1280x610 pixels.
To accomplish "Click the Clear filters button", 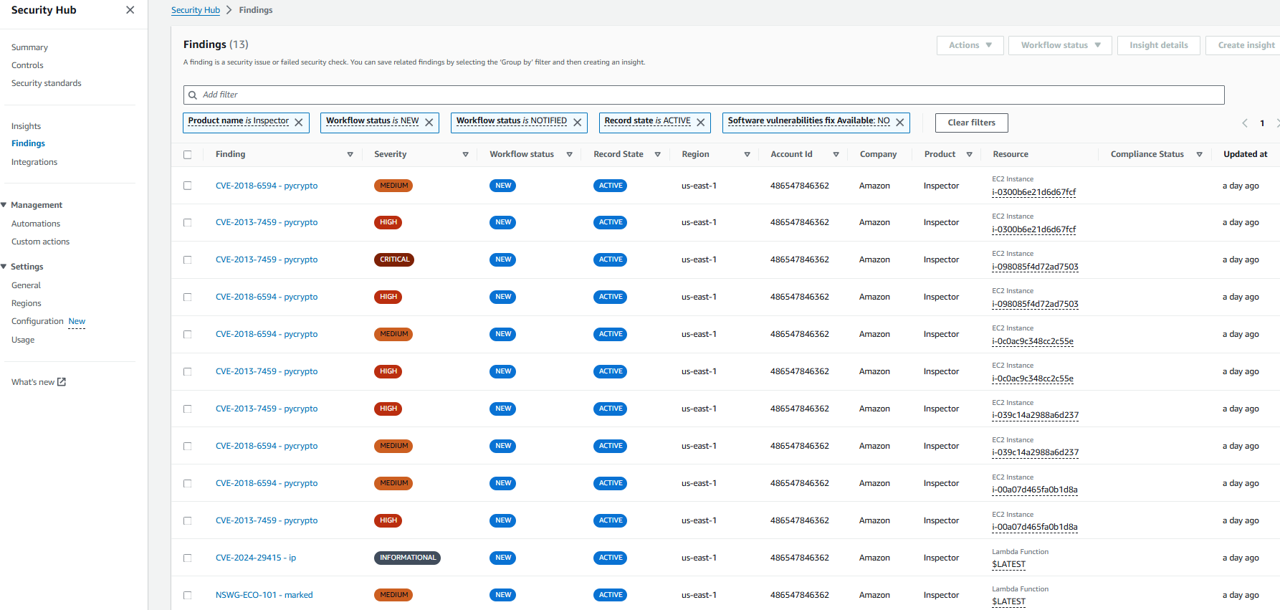I will point(971,123).
